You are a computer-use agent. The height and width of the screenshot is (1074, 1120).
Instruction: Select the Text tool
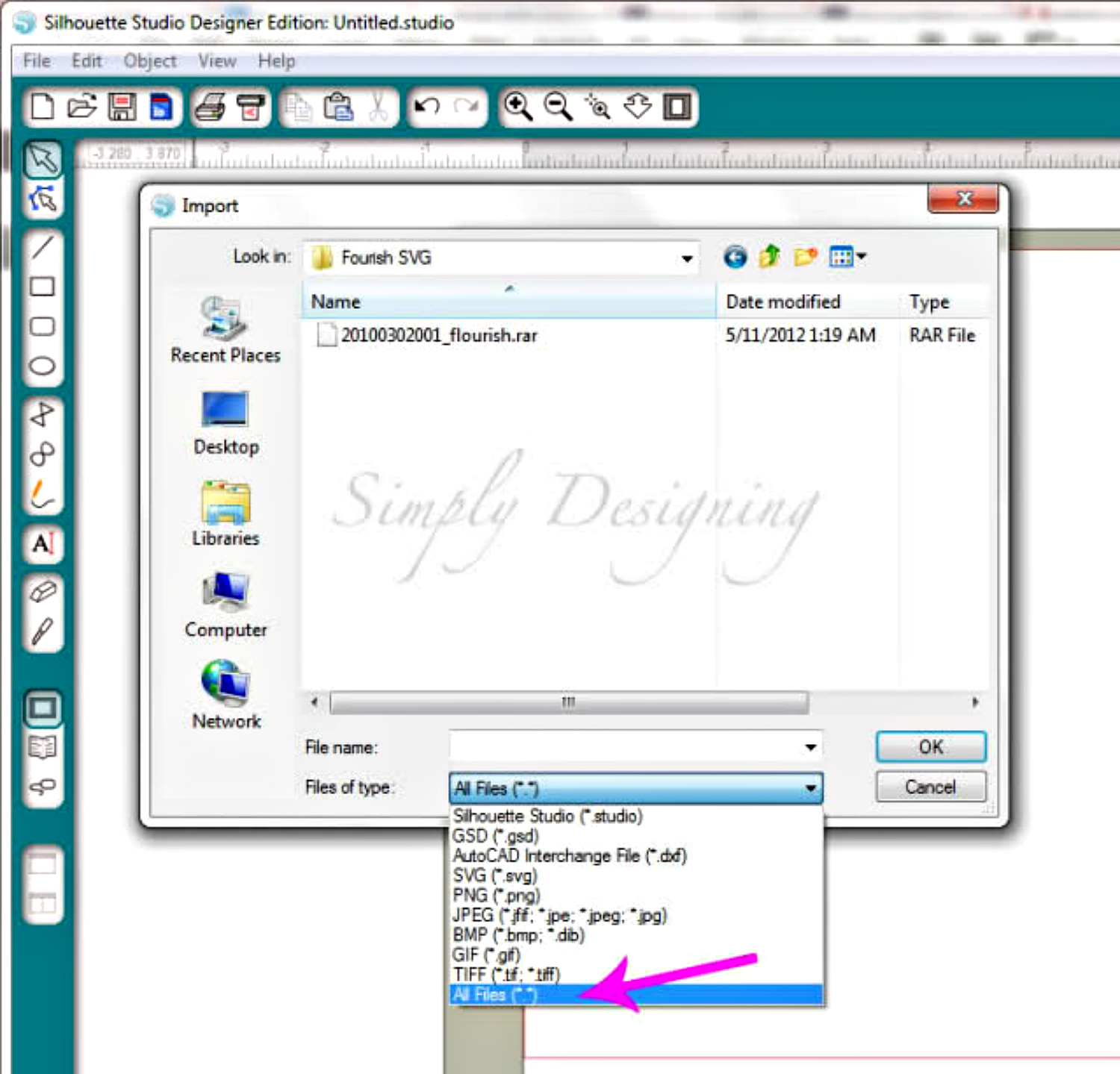point(43,543)
